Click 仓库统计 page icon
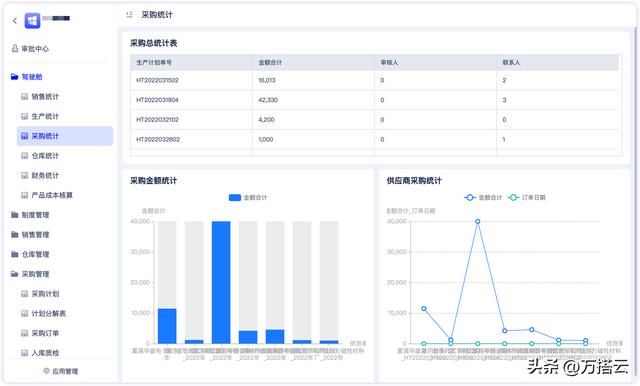The height and width of the screenshot is (386, 640). [x=24, y=156]
